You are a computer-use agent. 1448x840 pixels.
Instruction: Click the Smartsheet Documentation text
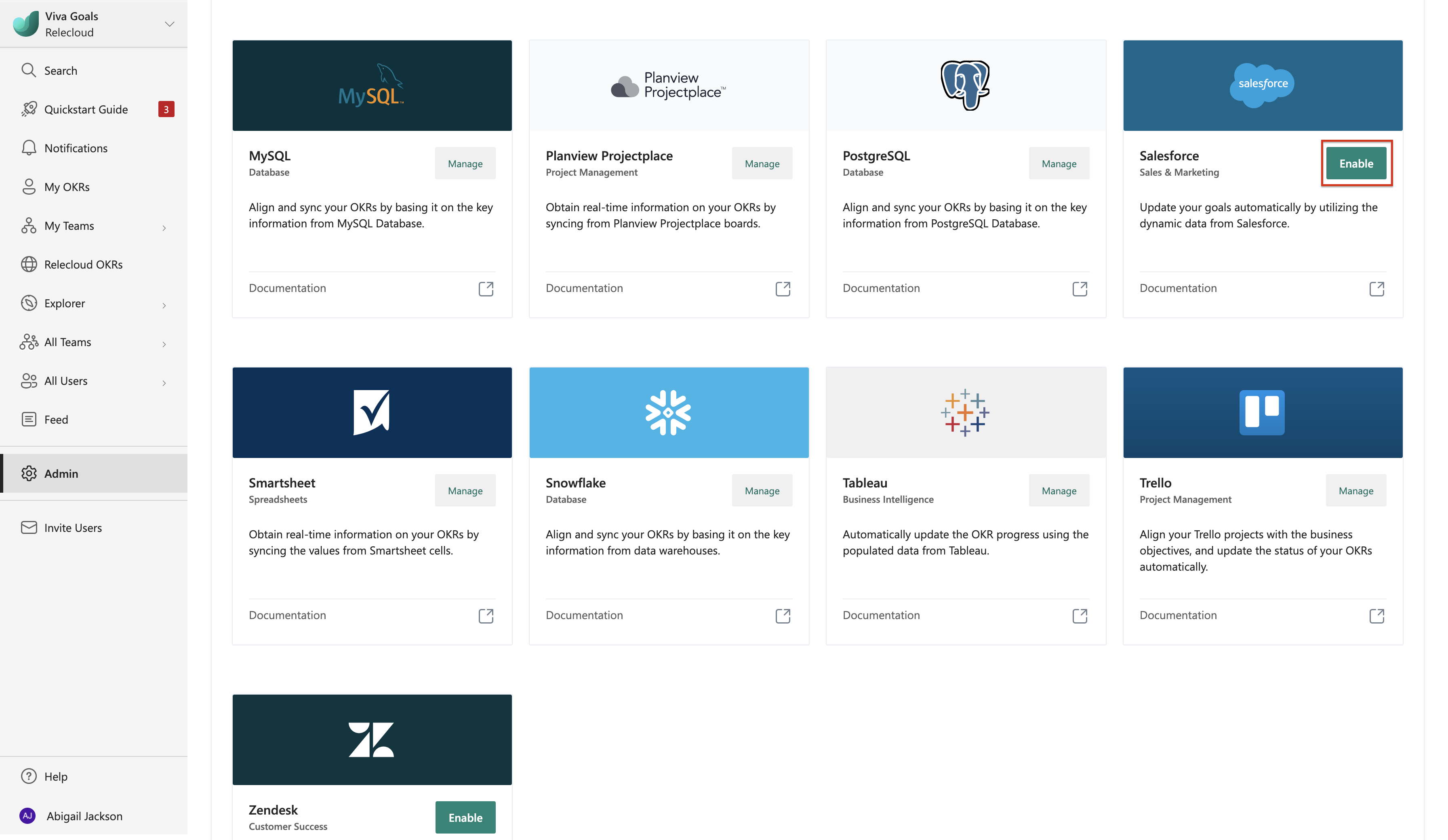click(287, 615)
